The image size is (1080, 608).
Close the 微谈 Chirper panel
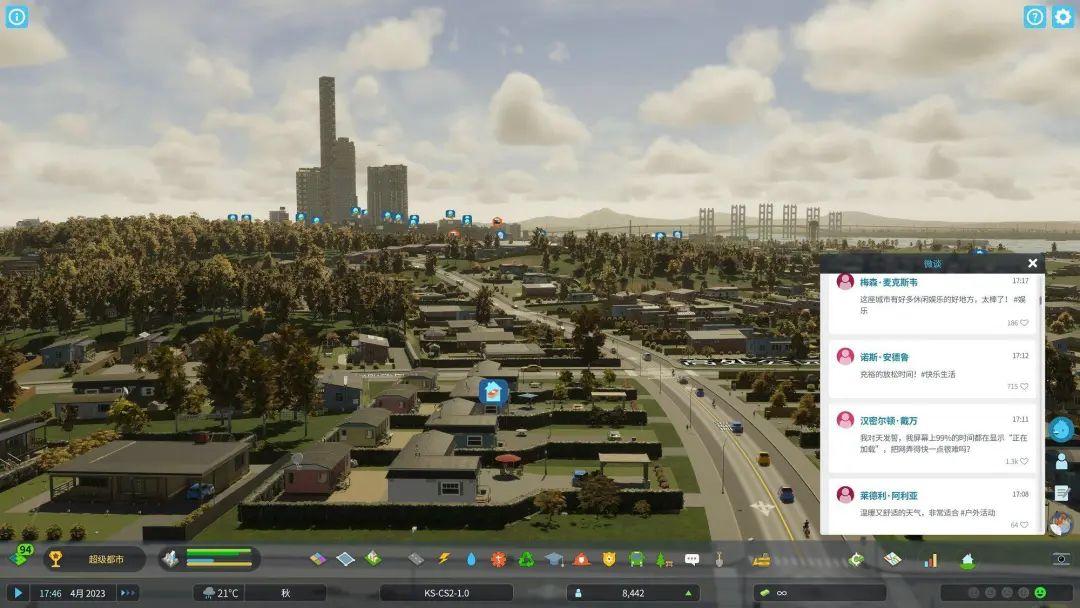(1032, 263)
